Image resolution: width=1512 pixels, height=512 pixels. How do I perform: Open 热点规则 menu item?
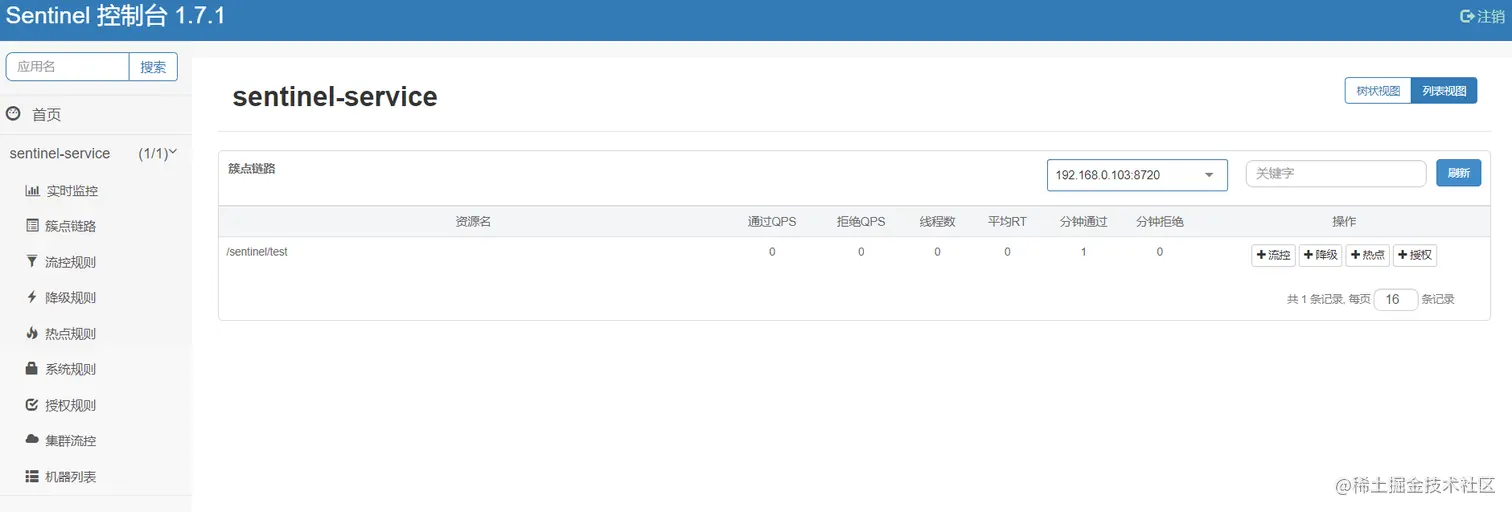click(x=70, y=334)
